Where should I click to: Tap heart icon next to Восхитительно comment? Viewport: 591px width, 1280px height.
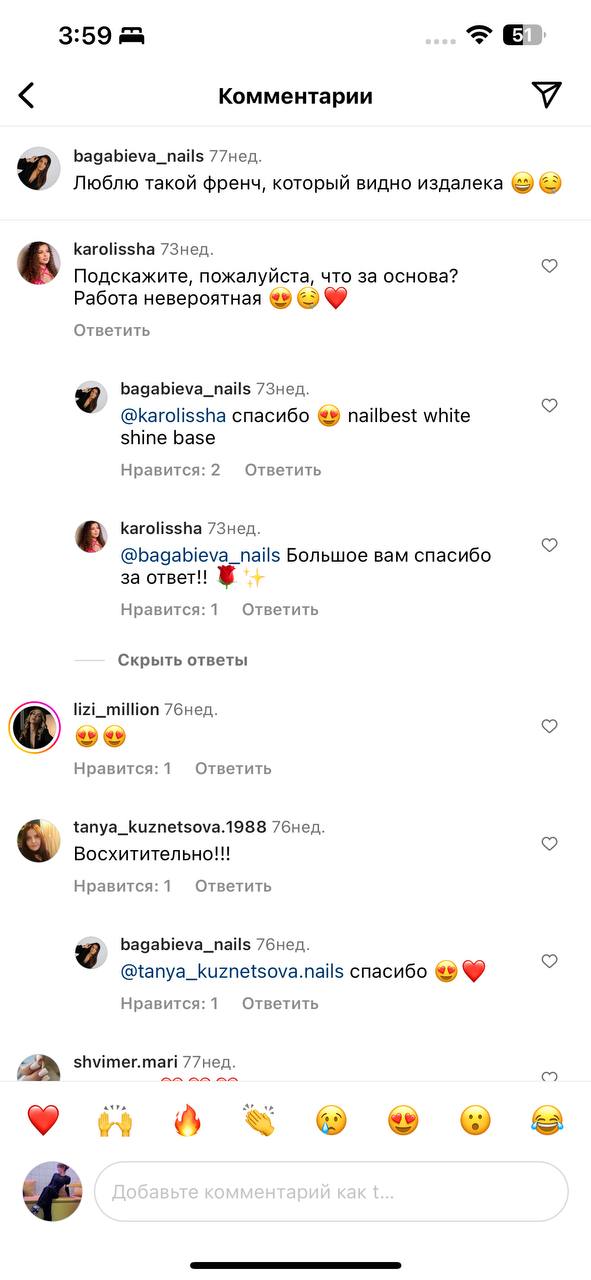click(549, 844)
